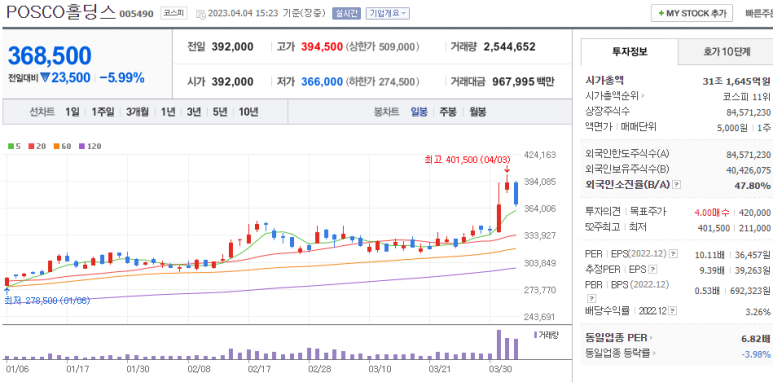
Task: Click the 고가 value 394,500
Action: (x=322, y=47)
